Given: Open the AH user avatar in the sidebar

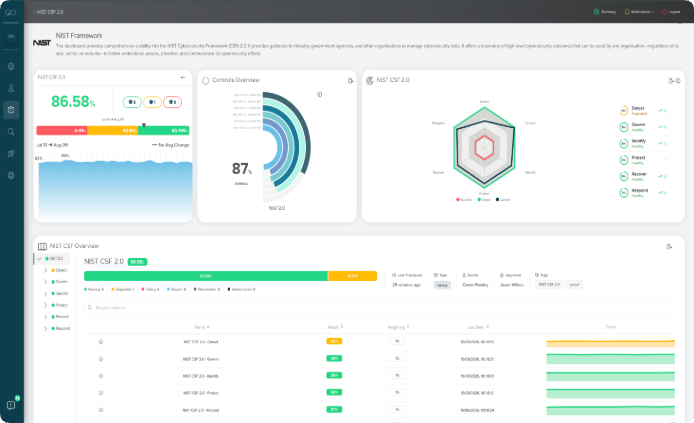Looking at the screenshot, I should click(x=11, y=36).
